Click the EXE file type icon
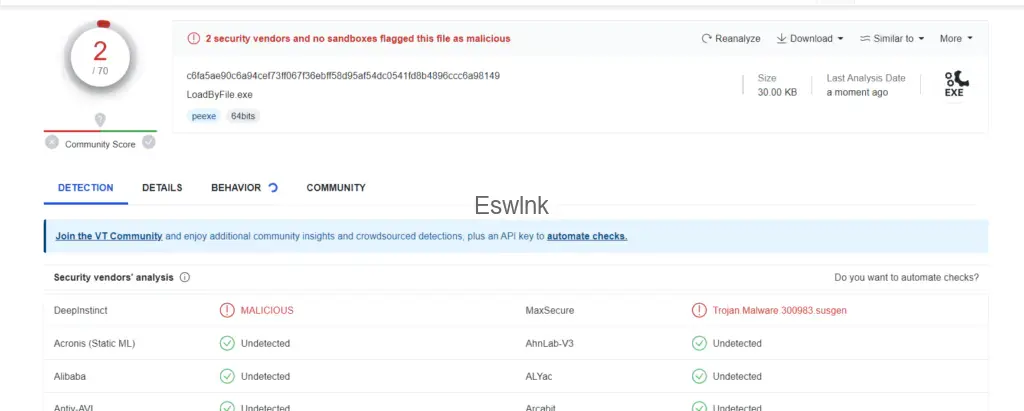Screen dimensions: 1024x411 click(x=957, y=84)
